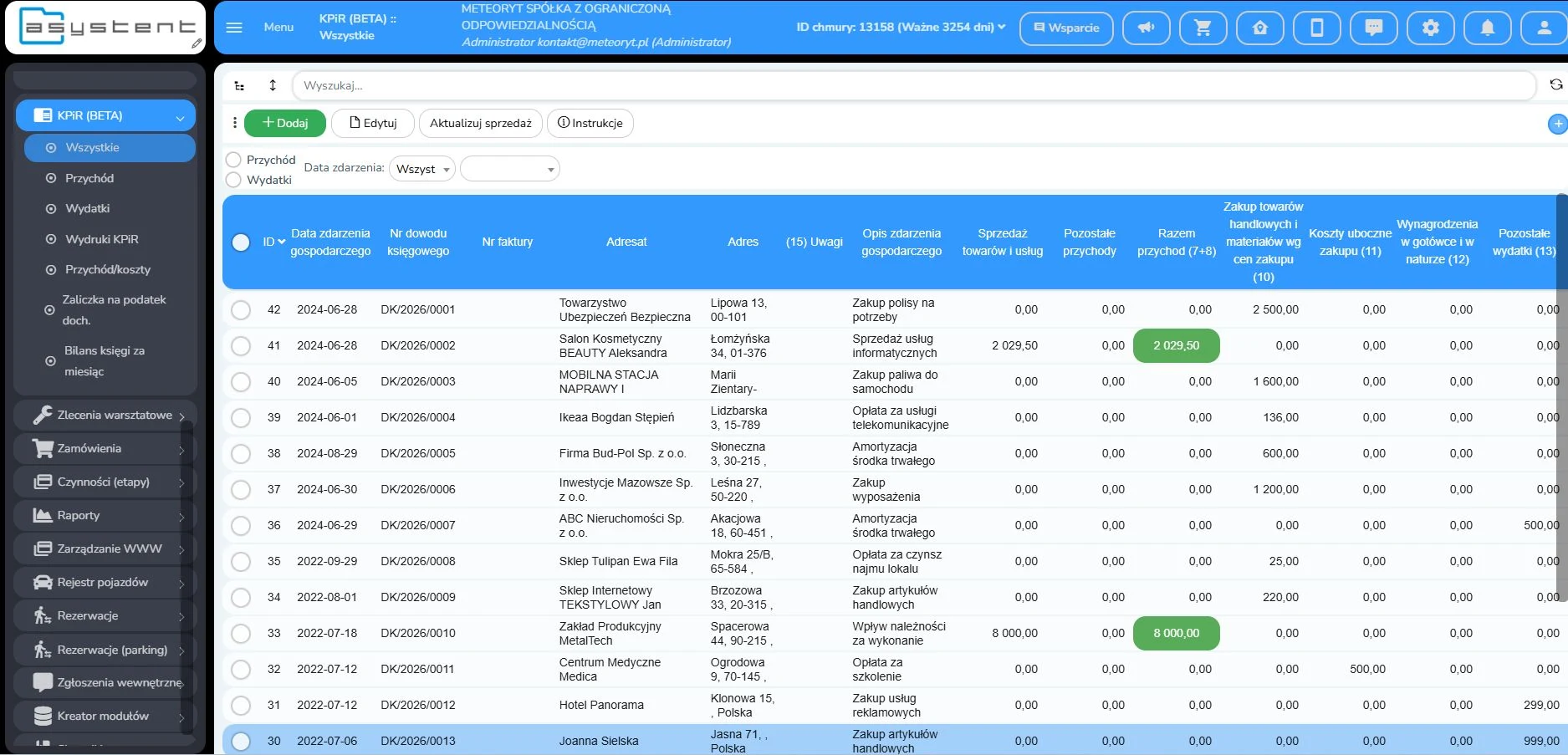Expand the ID chmury 13158 dropdown
Image resolution: width=1568 pixels, height=755 pixels.
coord(900,27)
